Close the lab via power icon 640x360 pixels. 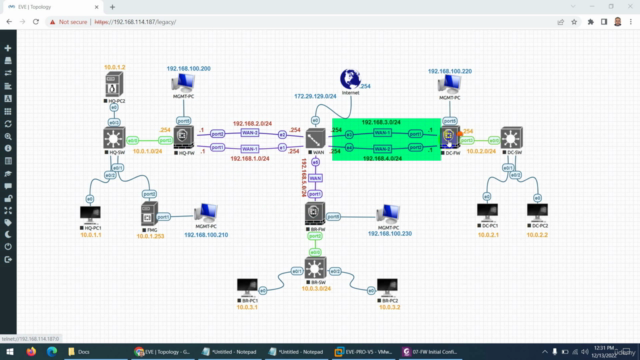8,247
